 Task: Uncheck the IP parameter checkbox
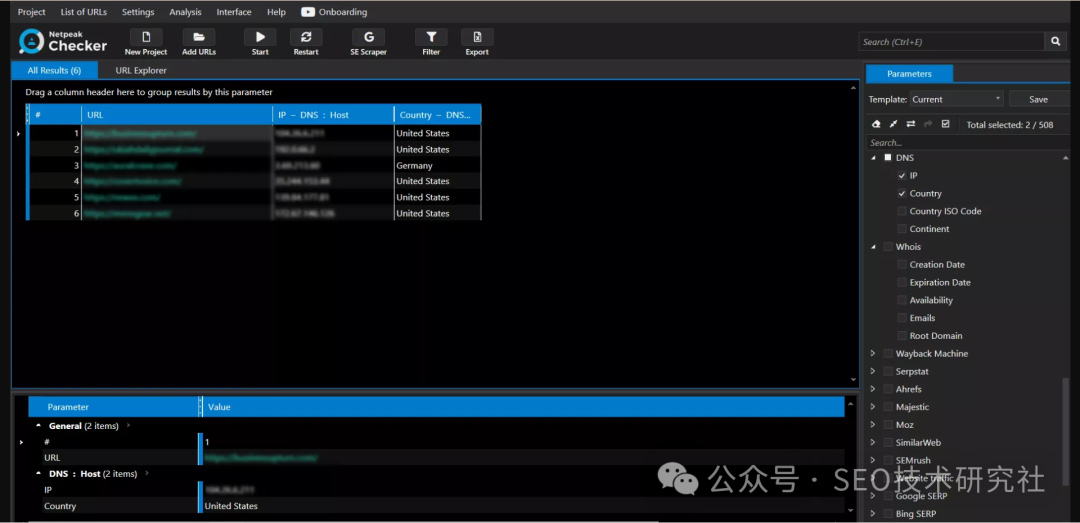pos(902,176)
